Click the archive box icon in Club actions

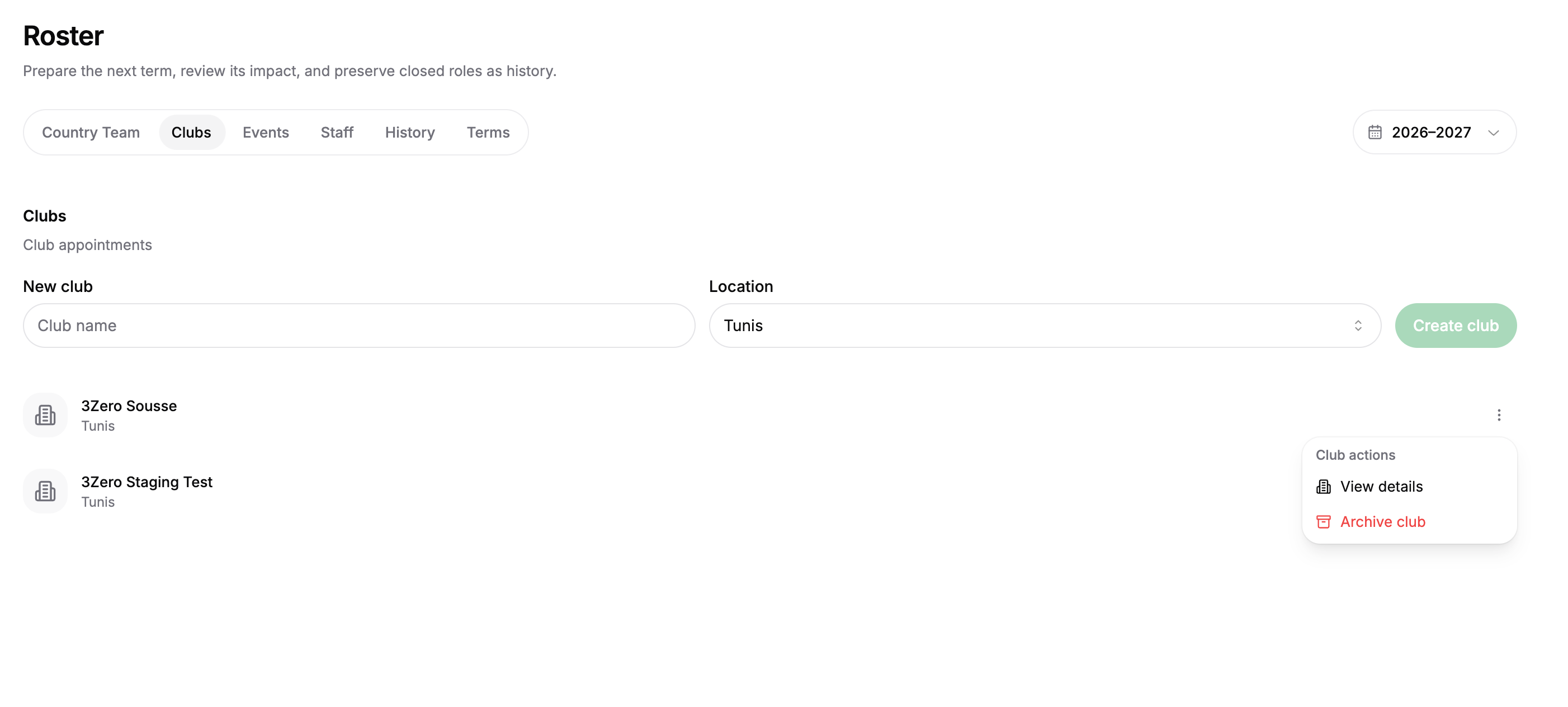[1323, 522]
